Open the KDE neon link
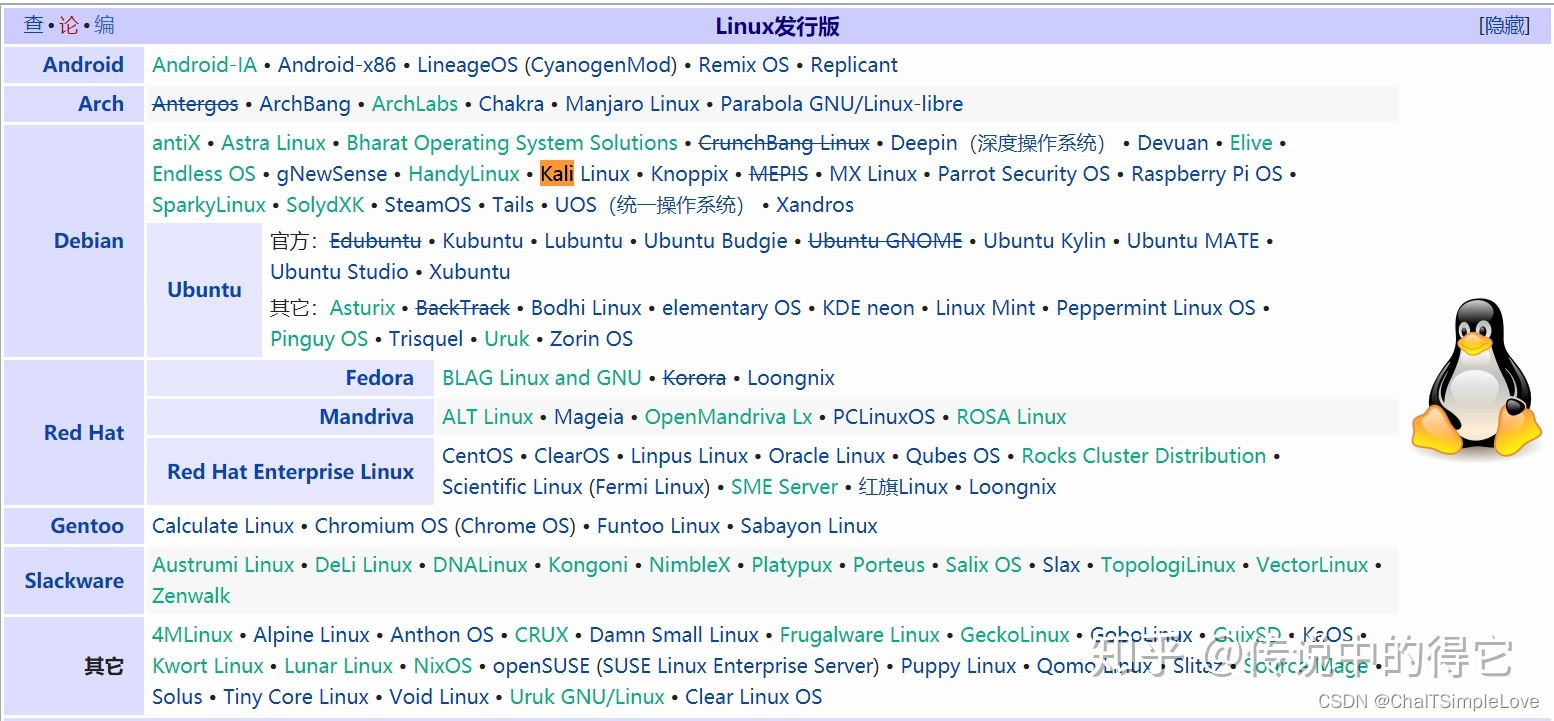 (868, 308)
